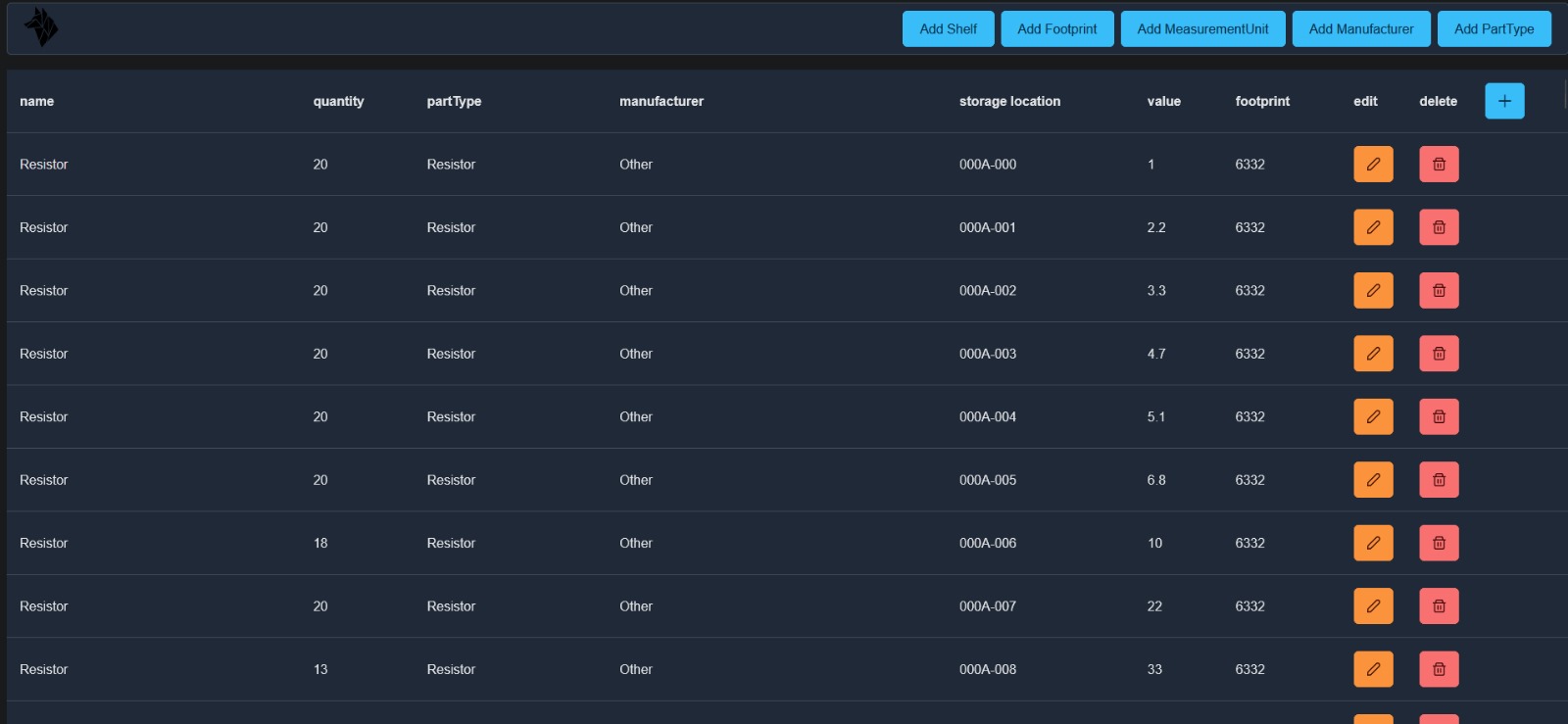Click the storage location column header

tap(1009, 101)
